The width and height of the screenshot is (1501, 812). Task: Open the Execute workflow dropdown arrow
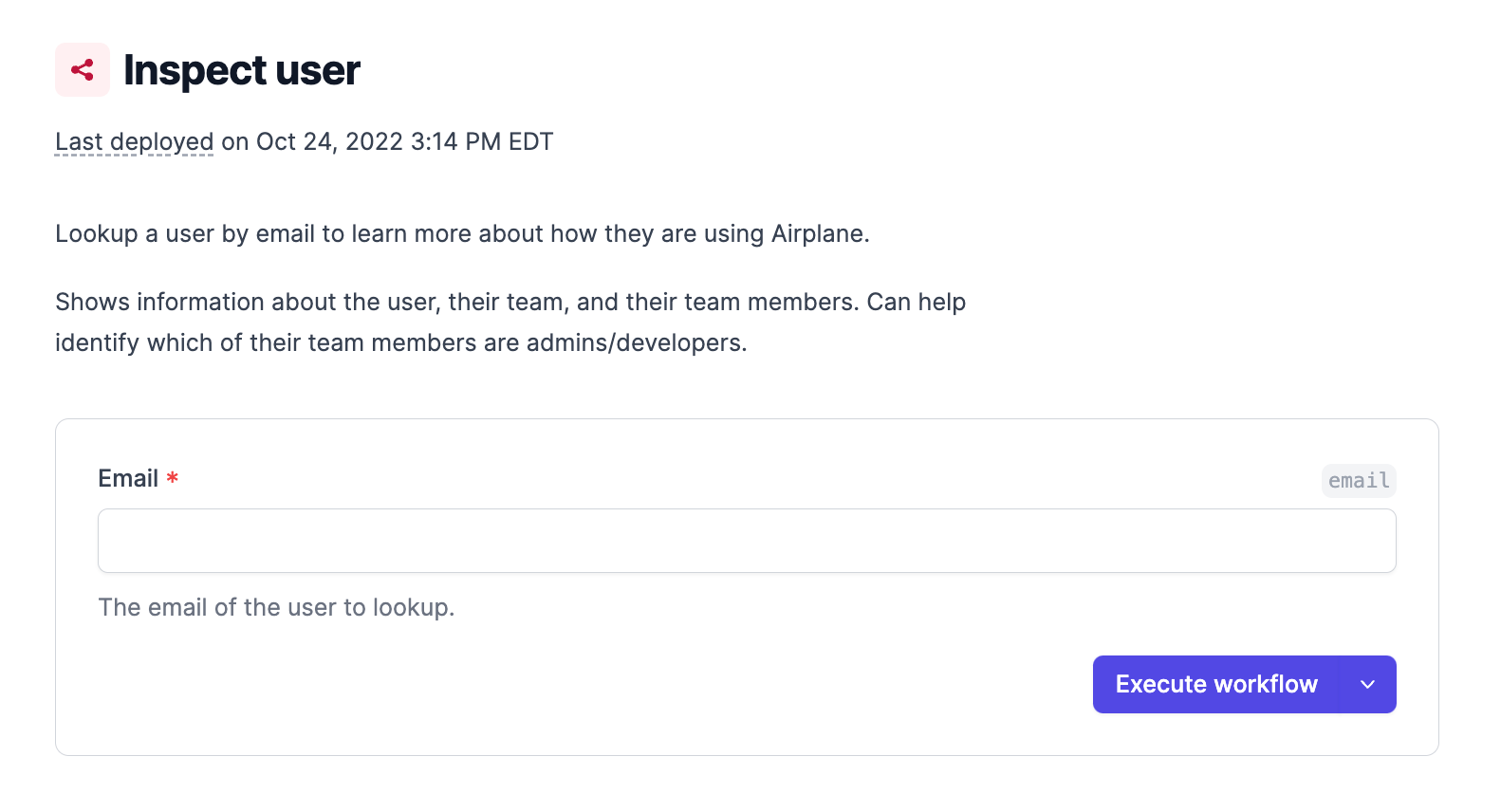[x=1367, y=684]
